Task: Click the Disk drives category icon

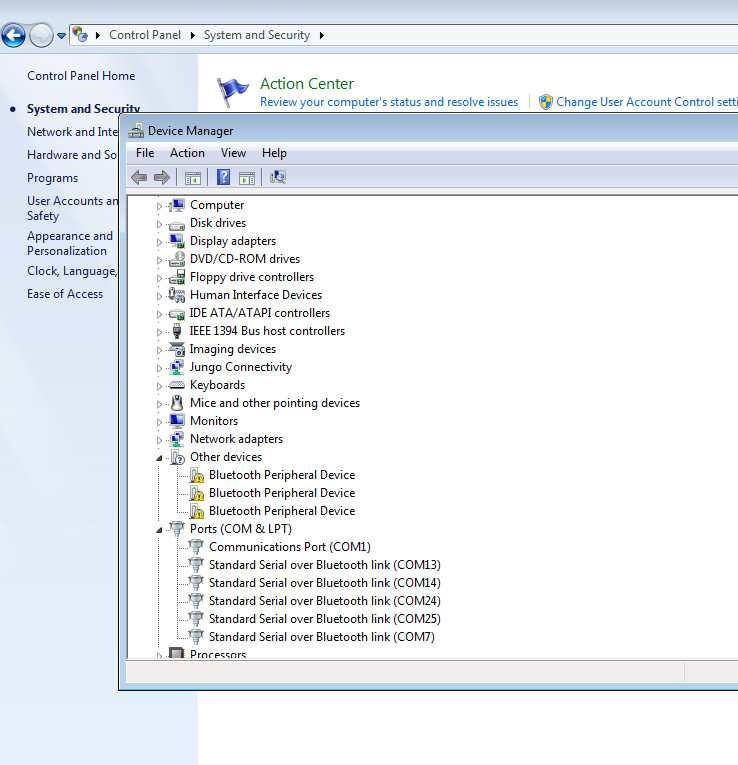Action: tap(177, 224)
